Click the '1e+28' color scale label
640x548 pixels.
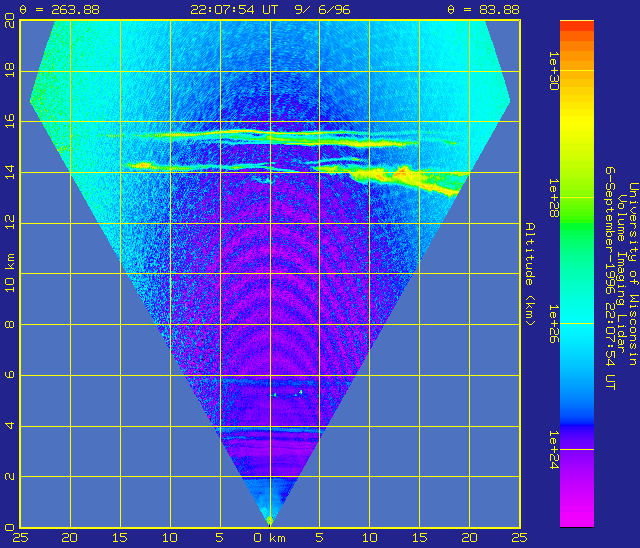(554, 198)
